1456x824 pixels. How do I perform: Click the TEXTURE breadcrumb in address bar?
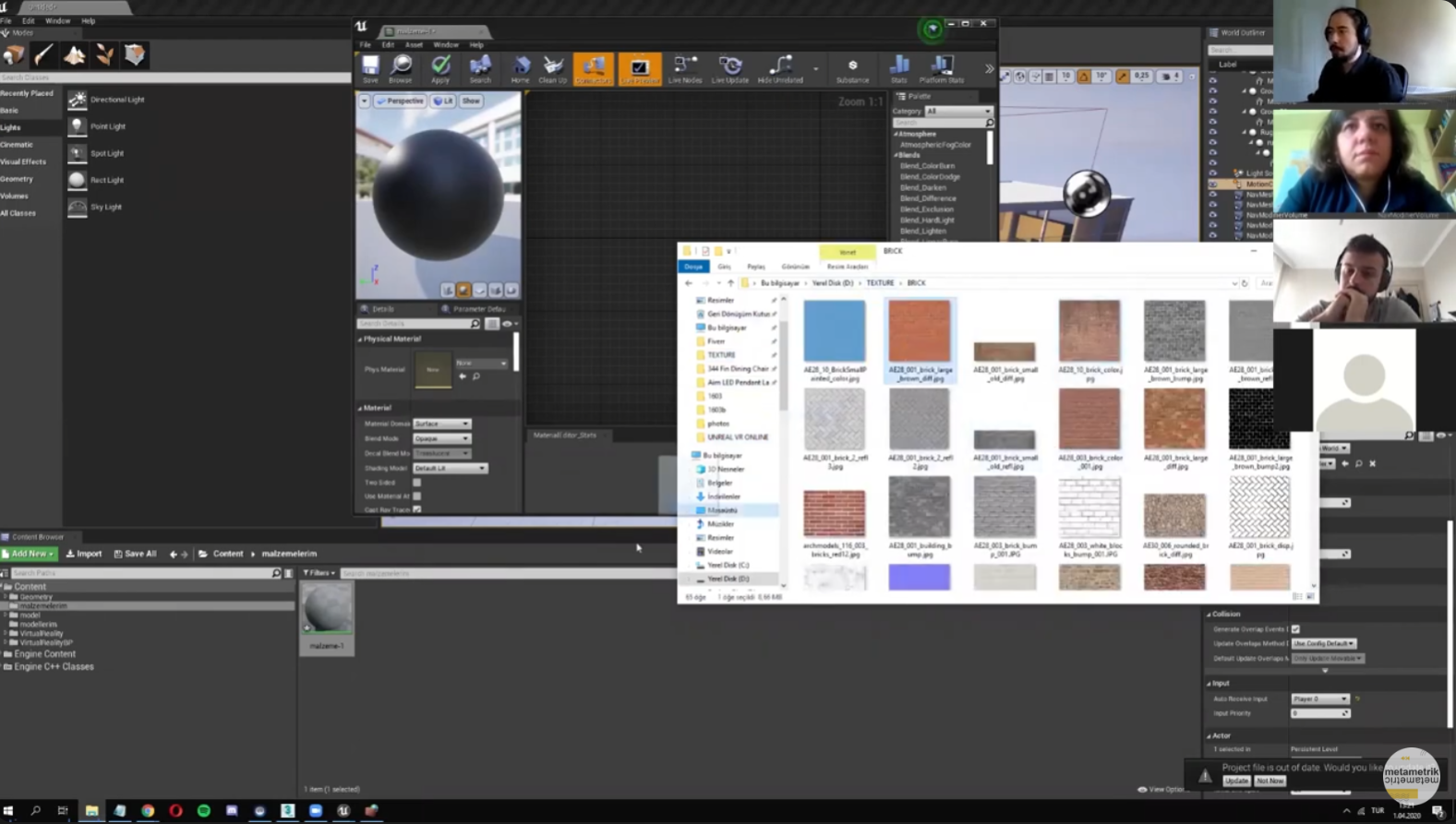click(x=880, y=283)
